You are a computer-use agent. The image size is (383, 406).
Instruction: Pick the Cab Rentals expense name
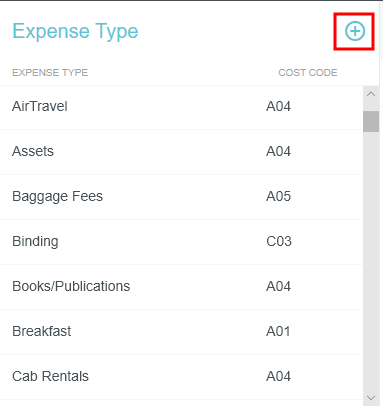(x=50, y=376)
